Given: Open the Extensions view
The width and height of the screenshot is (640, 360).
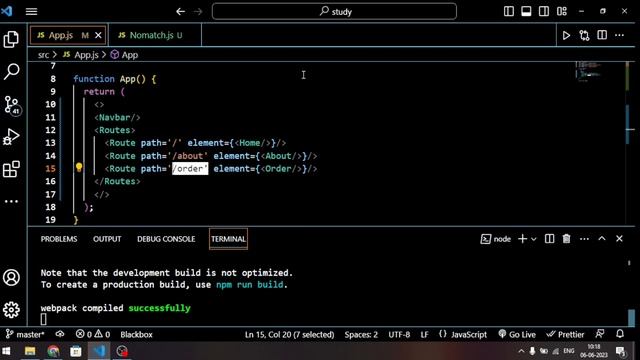Looking at the screenshot, I should (11, 169).
